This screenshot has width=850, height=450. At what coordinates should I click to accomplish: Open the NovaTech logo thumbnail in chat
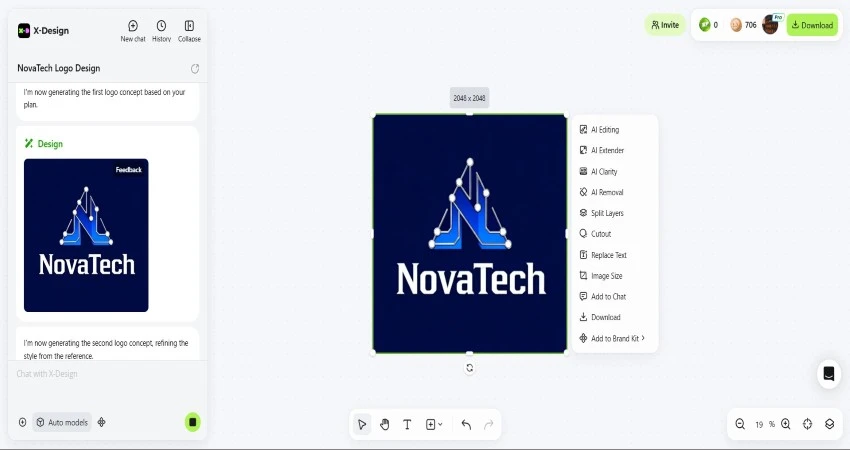click(86, 235)
